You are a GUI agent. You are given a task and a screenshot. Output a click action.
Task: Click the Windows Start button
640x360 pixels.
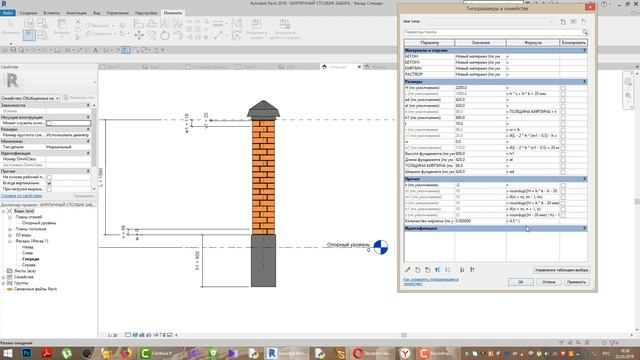tap(8, 353)
